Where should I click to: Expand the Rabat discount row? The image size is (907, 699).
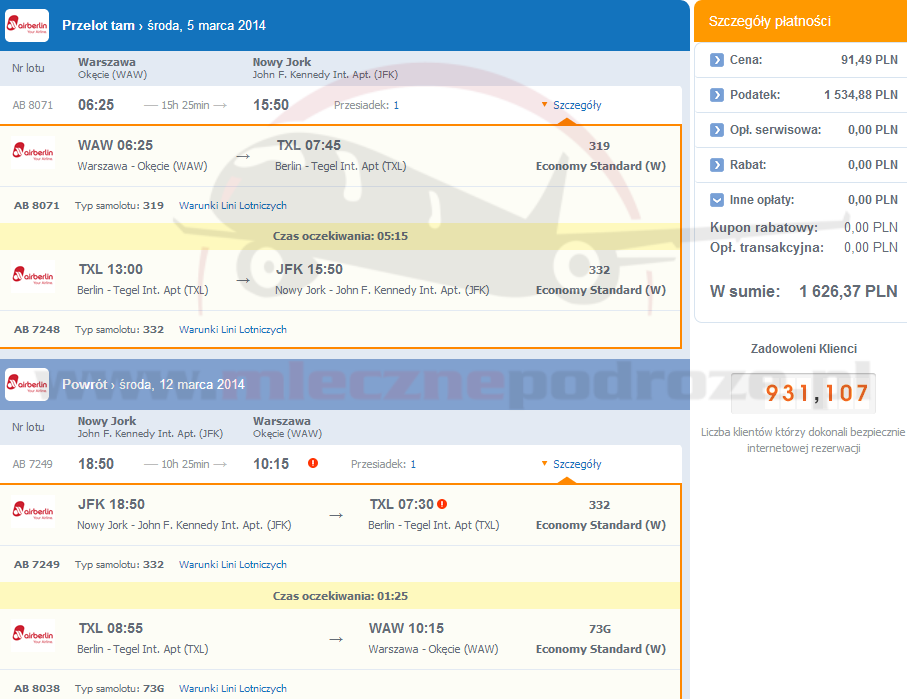717,165
